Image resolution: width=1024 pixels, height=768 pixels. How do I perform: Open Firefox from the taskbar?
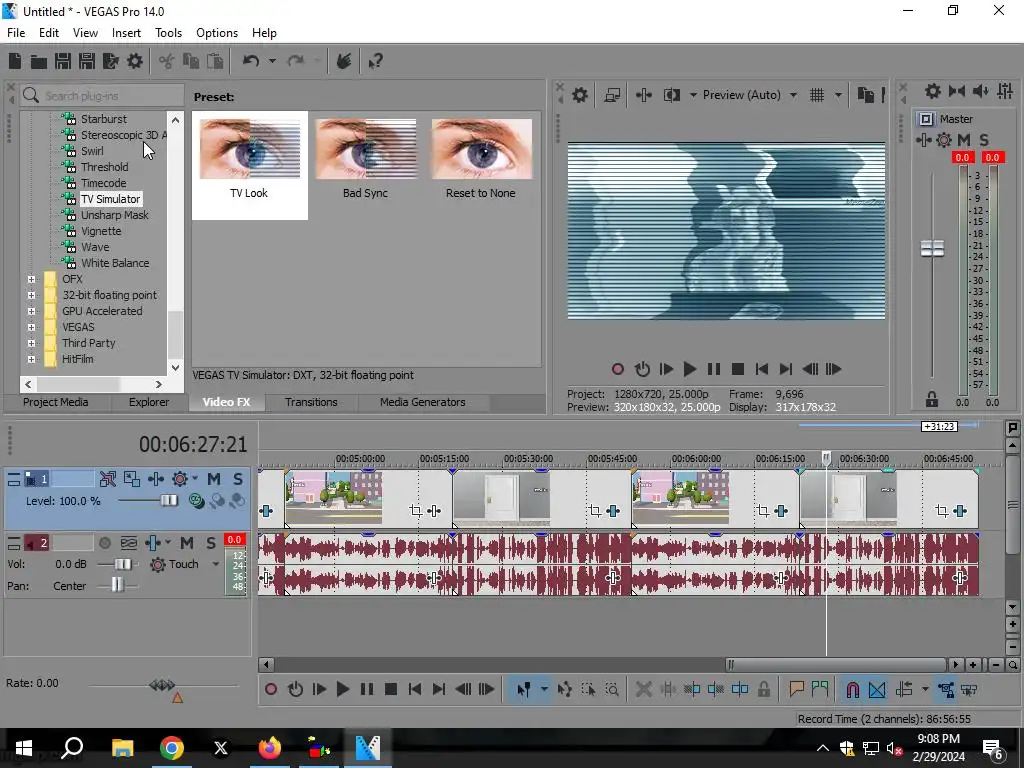pos(270,748)
